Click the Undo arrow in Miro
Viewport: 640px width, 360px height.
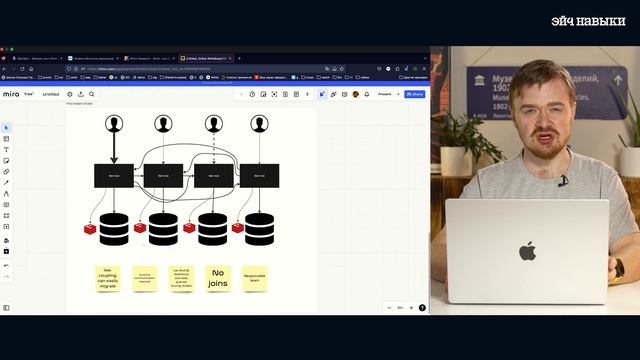[6, 266]
